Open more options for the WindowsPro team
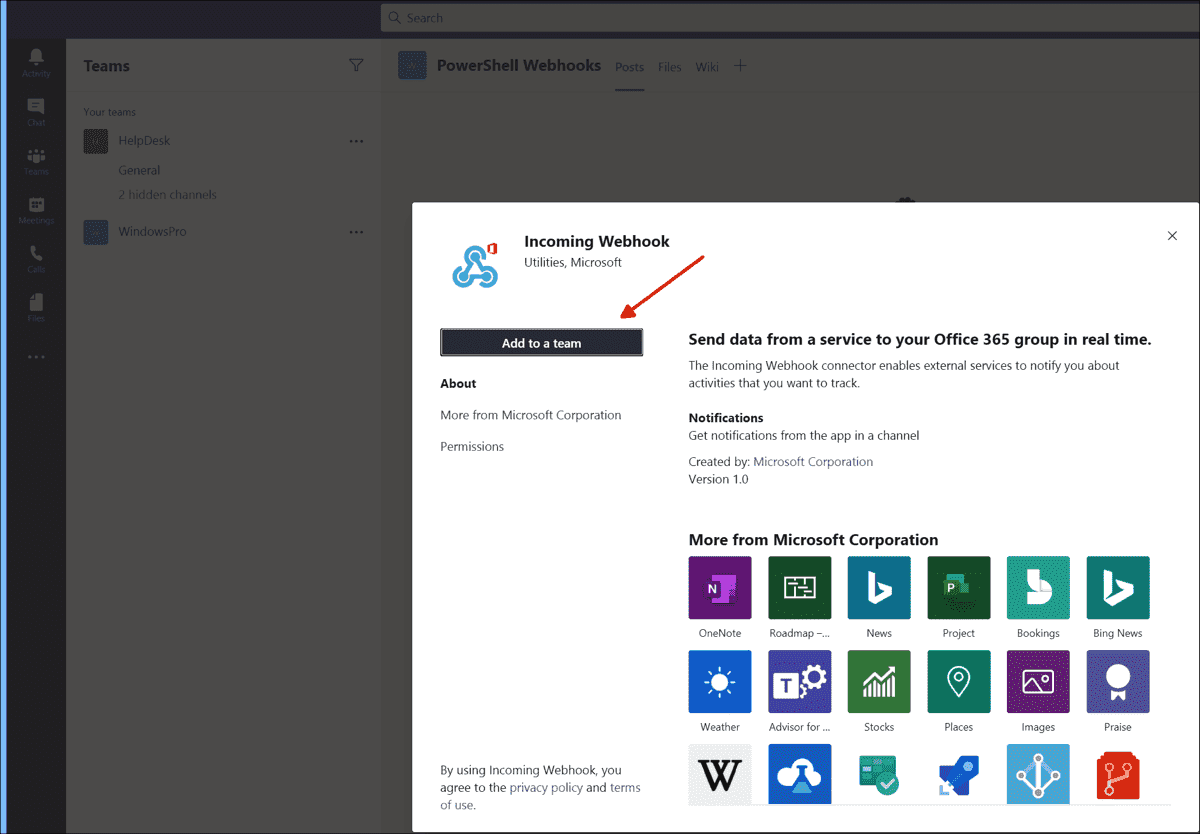This screenshot has width=1200, height=834. coord(356,231)
